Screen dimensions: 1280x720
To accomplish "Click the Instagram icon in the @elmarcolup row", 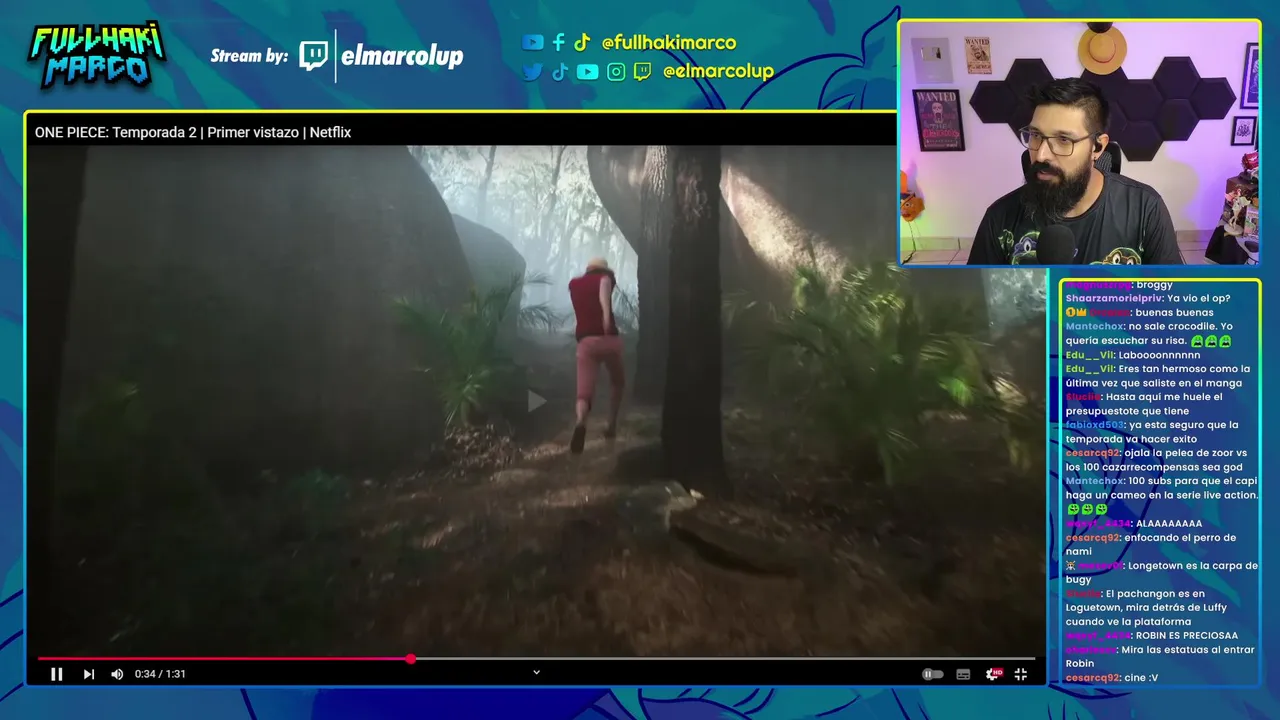I will [x=616, y=71].
